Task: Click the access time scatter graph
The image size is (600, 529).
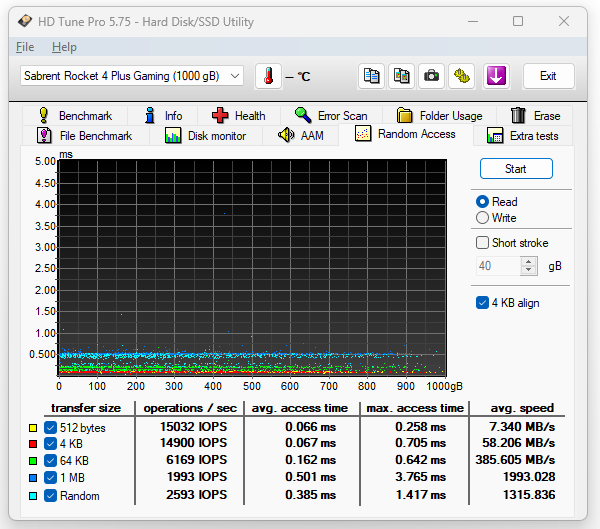Action: pos(252,268)
